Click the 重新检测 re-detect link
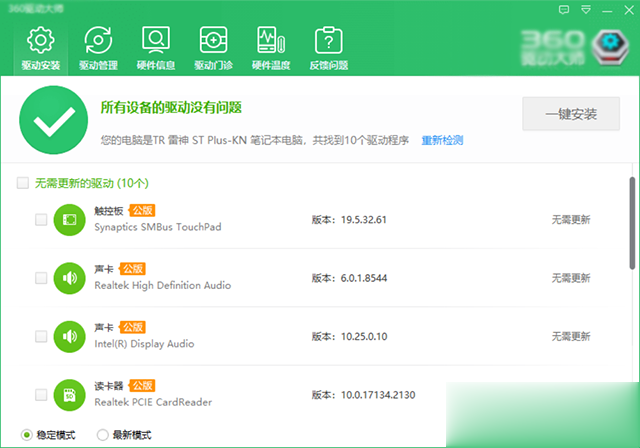 [442, 140]
